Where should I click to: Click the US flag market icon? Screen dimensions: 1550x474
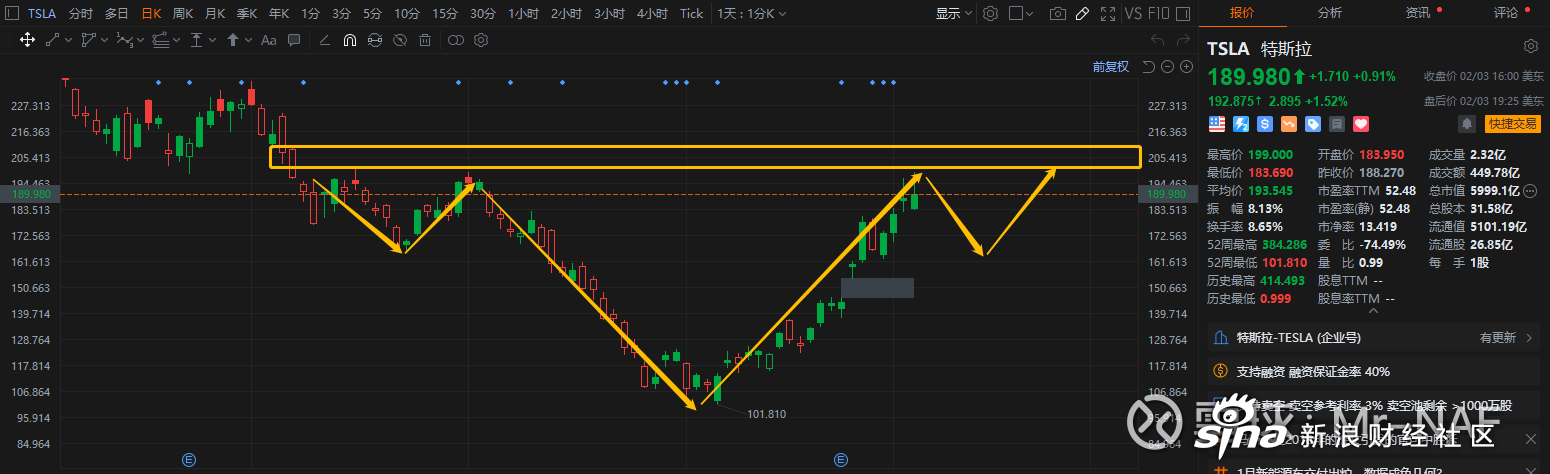coord(1217,124)
